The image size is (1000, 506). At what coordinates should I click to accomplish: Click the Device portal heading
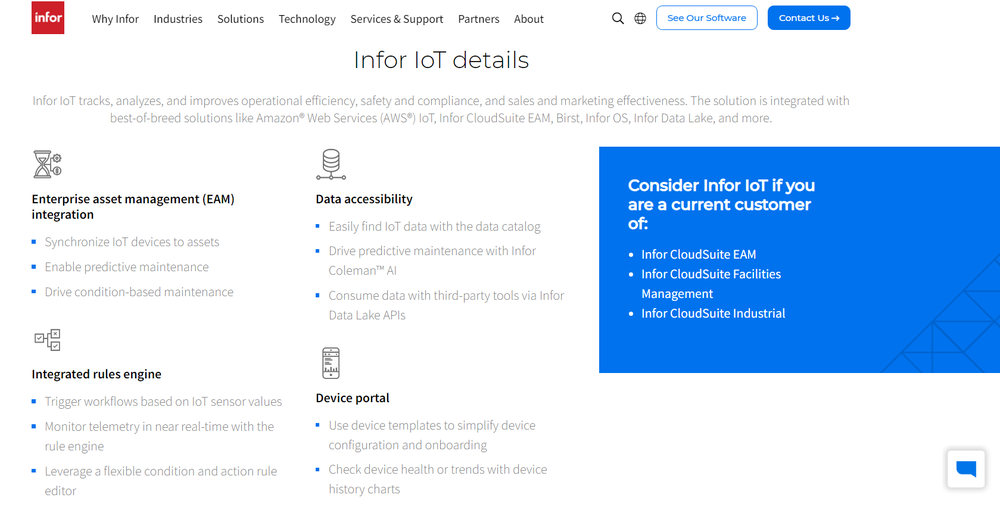pos(353,398)
